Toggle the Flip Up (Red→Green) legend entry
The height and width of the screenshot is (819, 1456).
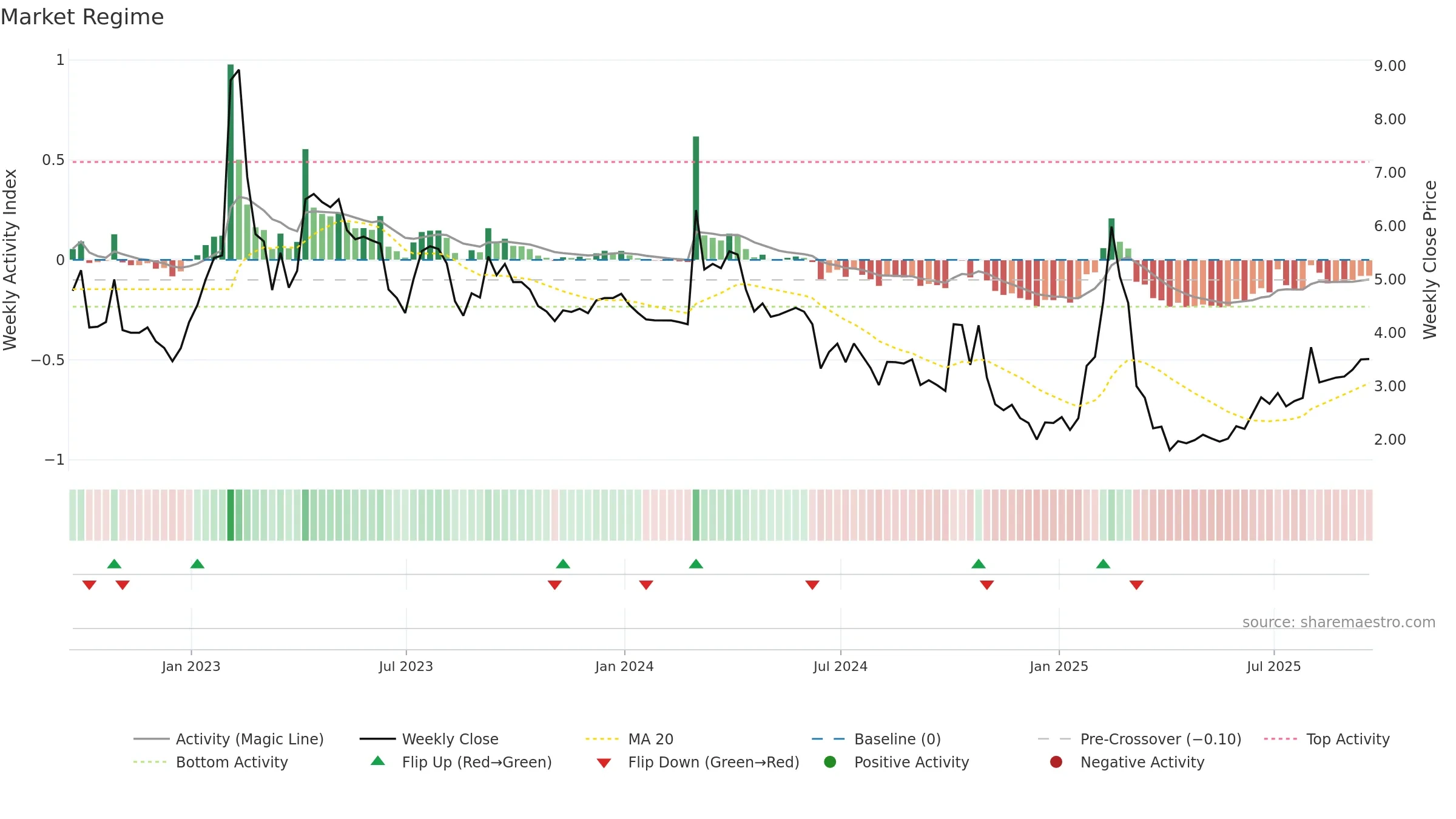click(x=461, y=762)
